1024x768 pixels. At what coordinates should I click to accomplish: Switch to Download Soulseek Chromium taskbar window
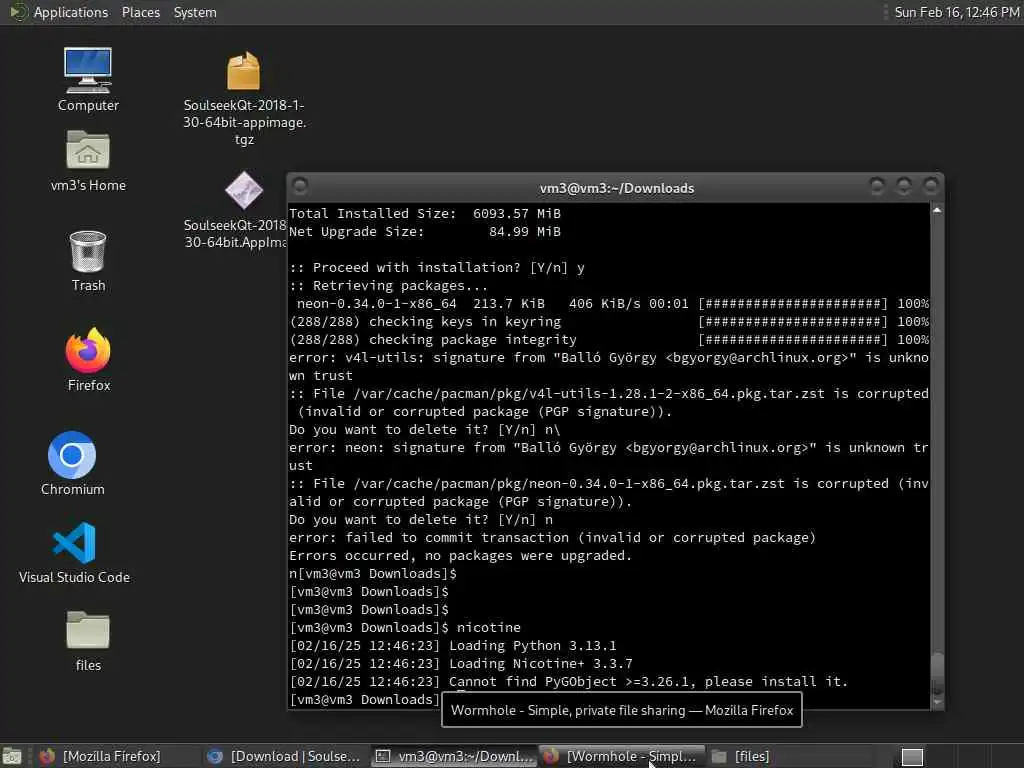(x=284, y=756)
